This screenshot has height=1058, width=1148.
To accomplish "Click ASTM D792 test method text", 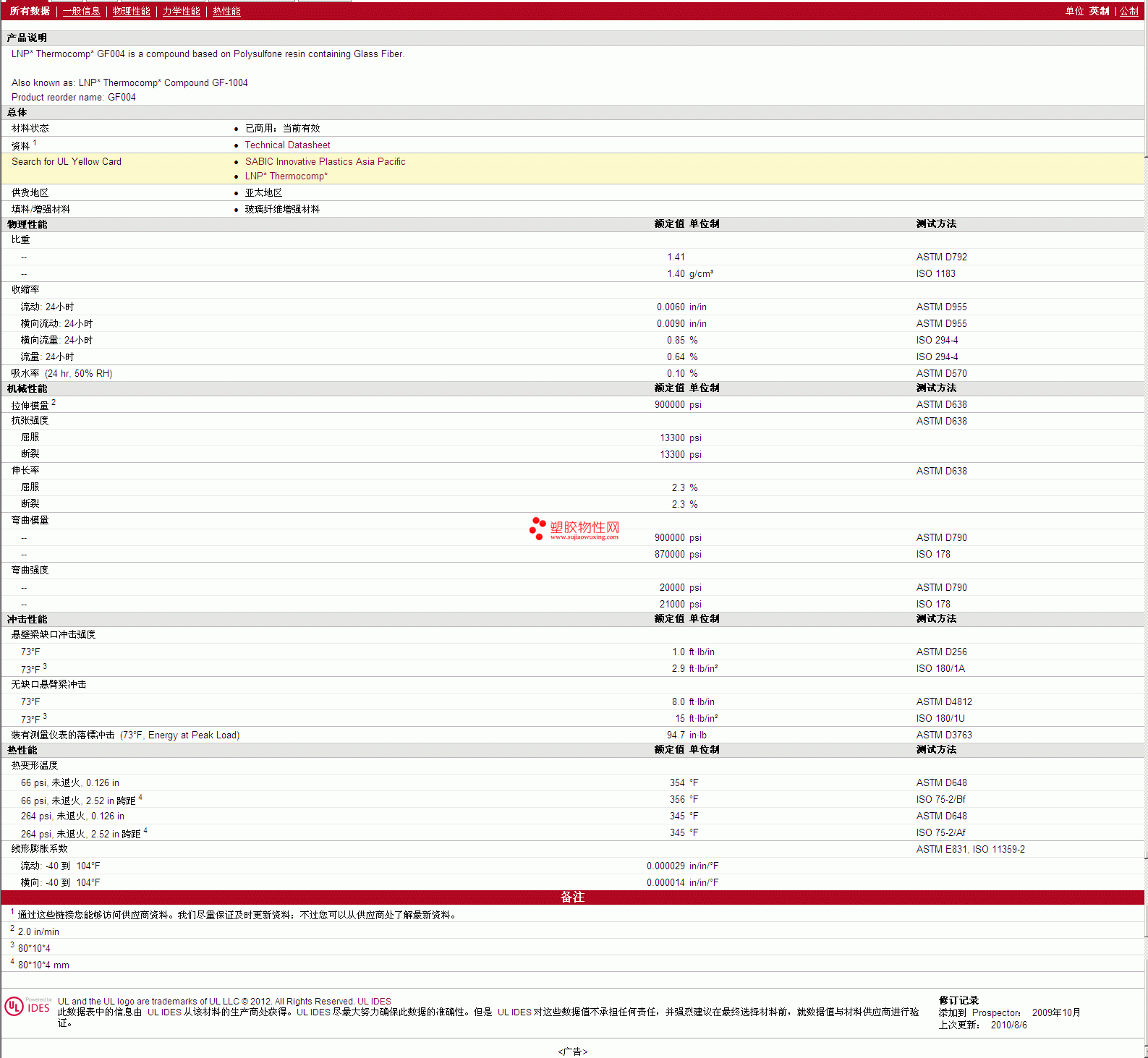I will pyautogui.click(x=941, y=257).
